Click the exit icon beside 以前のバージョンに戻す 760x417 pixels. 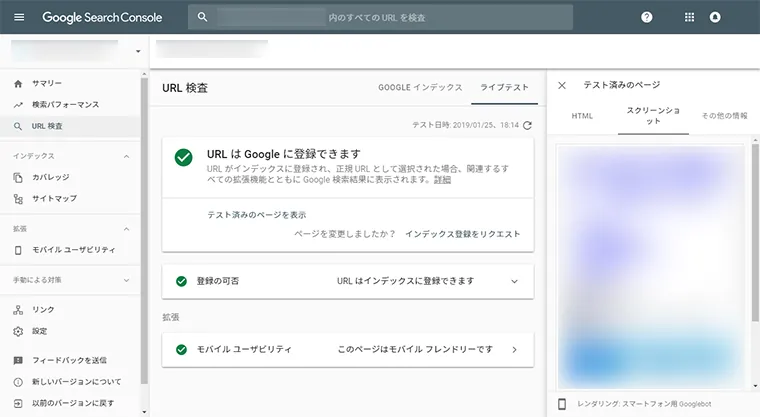(18, 403)
